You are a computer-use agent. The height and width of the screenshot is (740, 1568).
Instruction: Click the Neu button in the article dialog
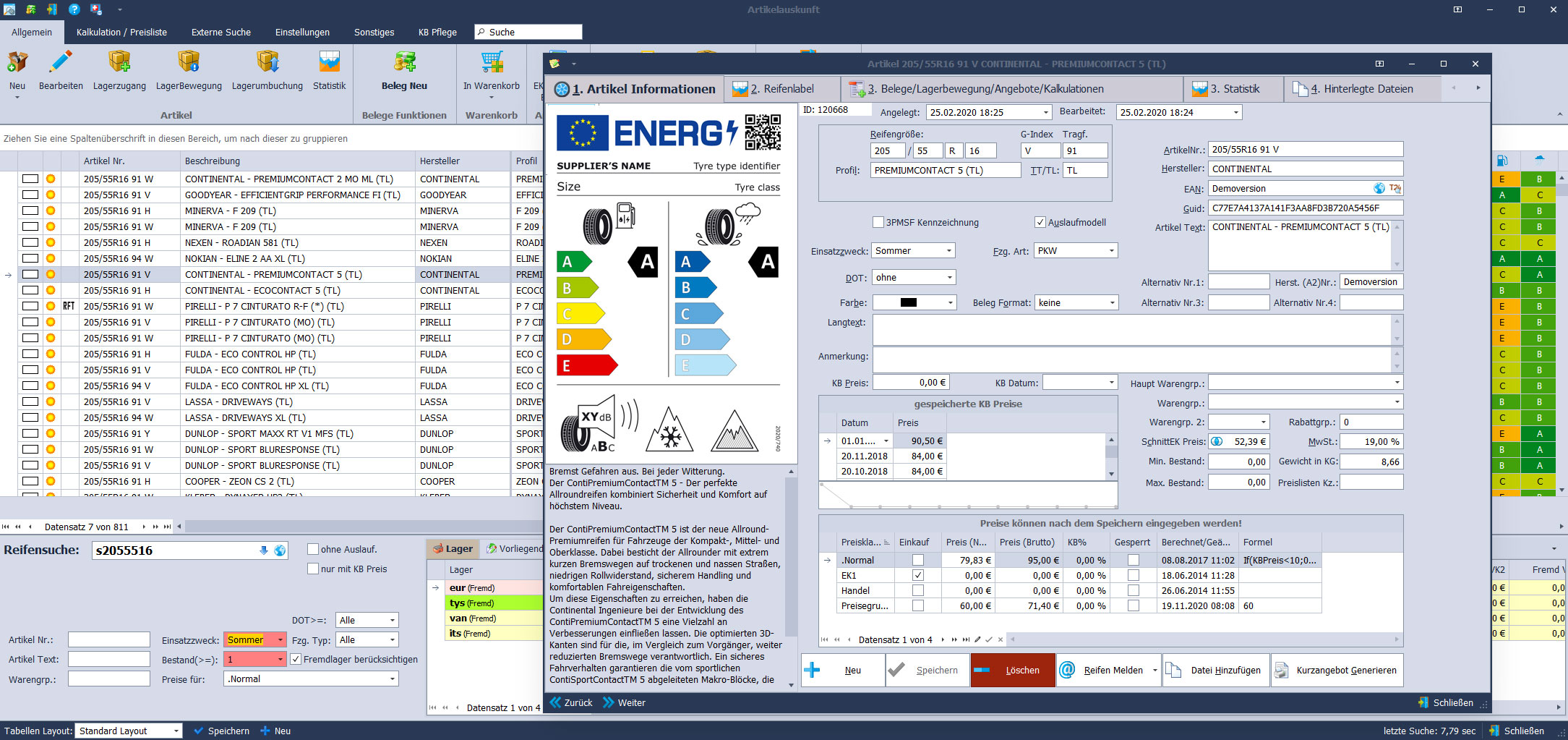[x=843, y=670]
